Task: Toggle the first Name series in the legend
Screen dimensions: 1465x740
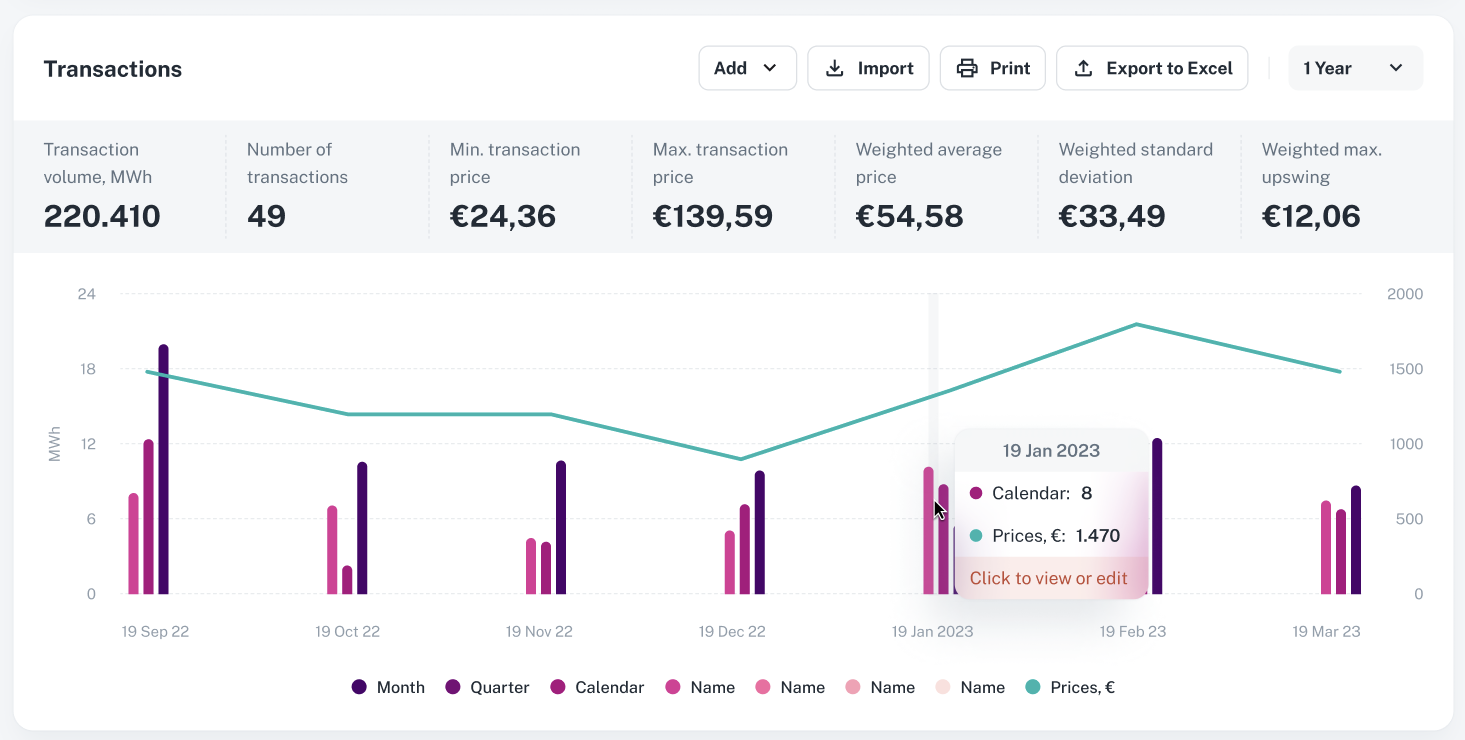Action: [x=712, y=687]
